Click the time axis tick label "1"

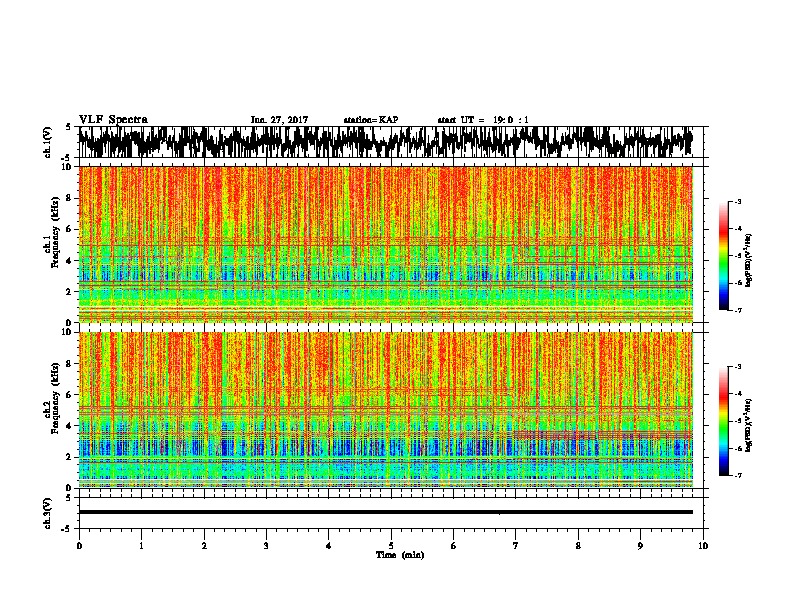coord(141,546)
